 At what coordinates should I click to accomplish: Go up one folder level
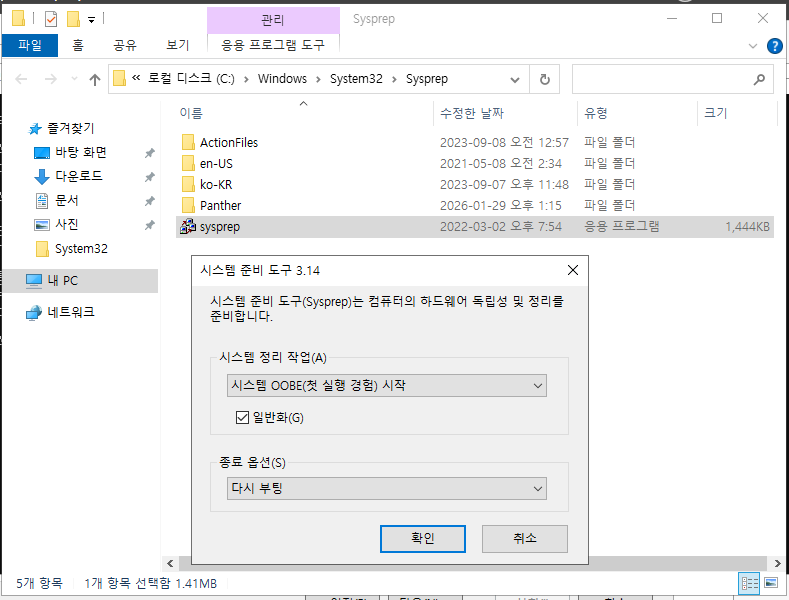tap(95, 79)
